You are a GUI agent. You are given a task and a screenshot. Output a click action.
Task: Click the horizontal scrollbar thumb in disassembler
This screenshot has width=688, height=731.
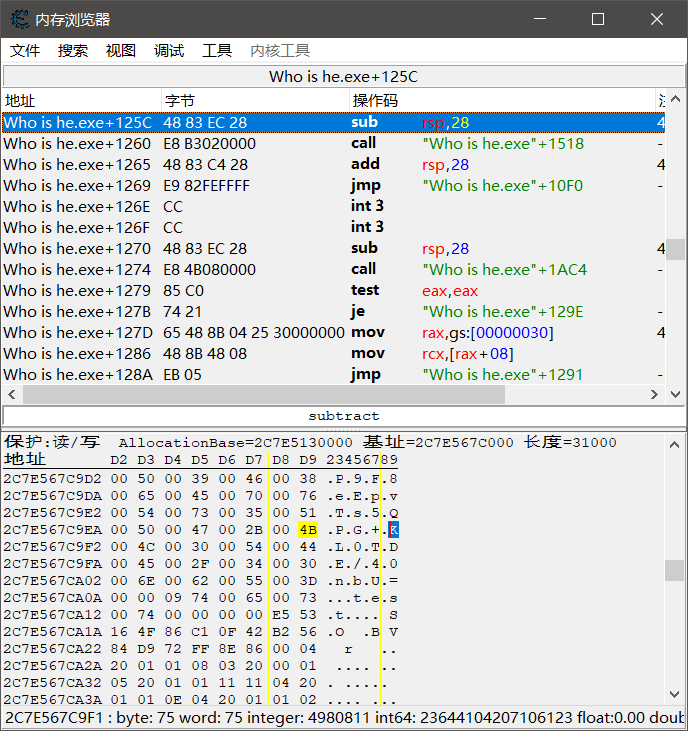click(x=264, y=395)
